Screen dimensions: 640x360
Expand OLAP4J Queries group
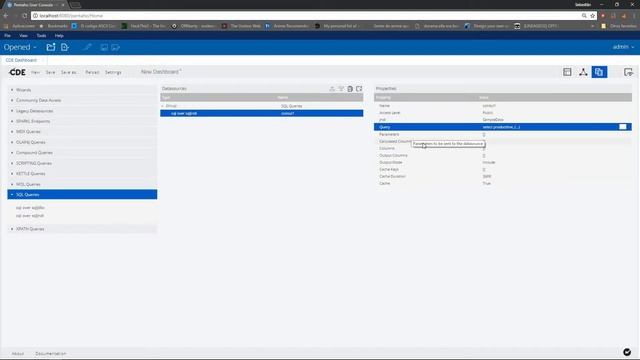[82, 142]
